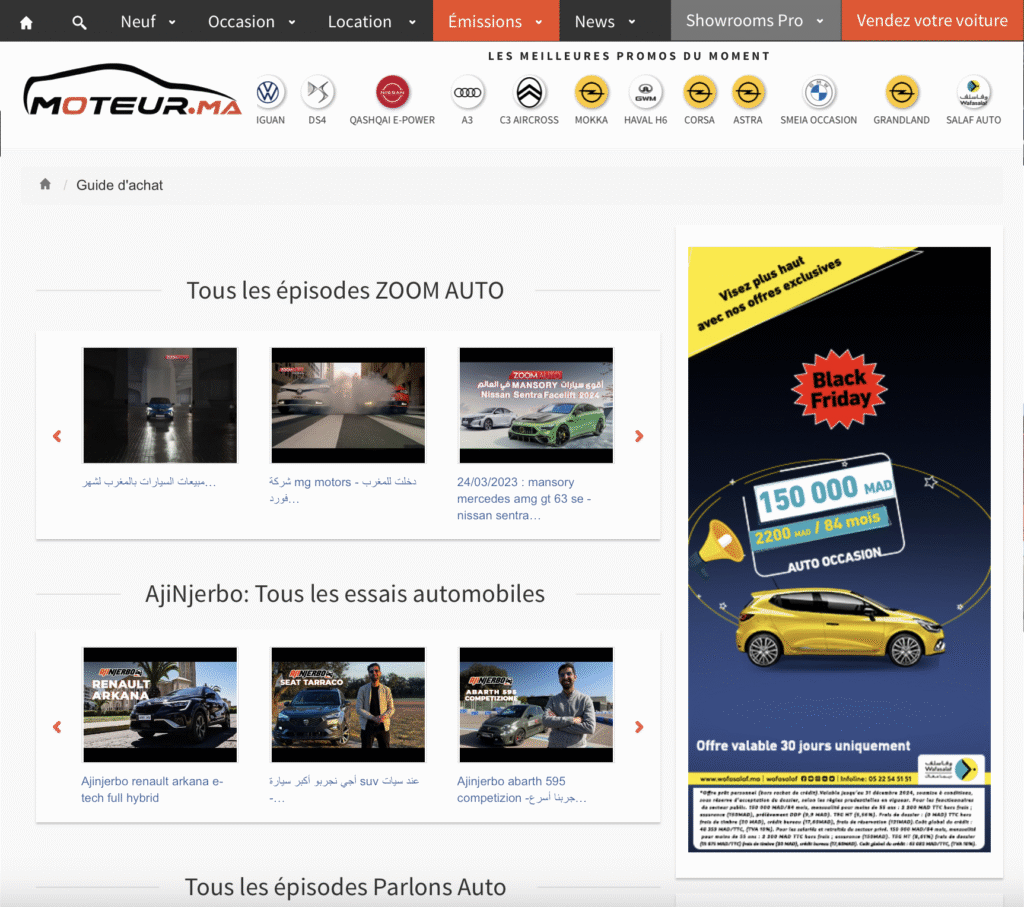Select the Opel Grandland promo logo

[901, 92]
